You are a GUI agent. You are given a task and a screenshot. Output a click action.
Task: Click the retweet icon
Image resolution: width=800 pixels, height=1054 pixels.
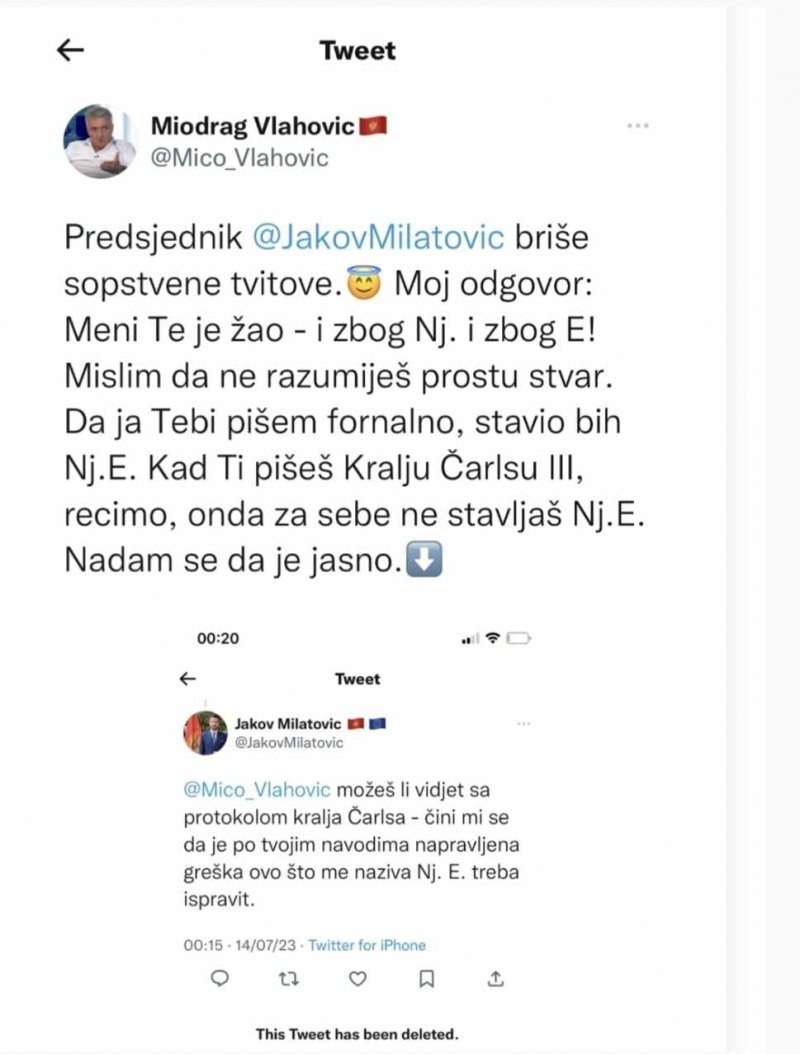289,979
